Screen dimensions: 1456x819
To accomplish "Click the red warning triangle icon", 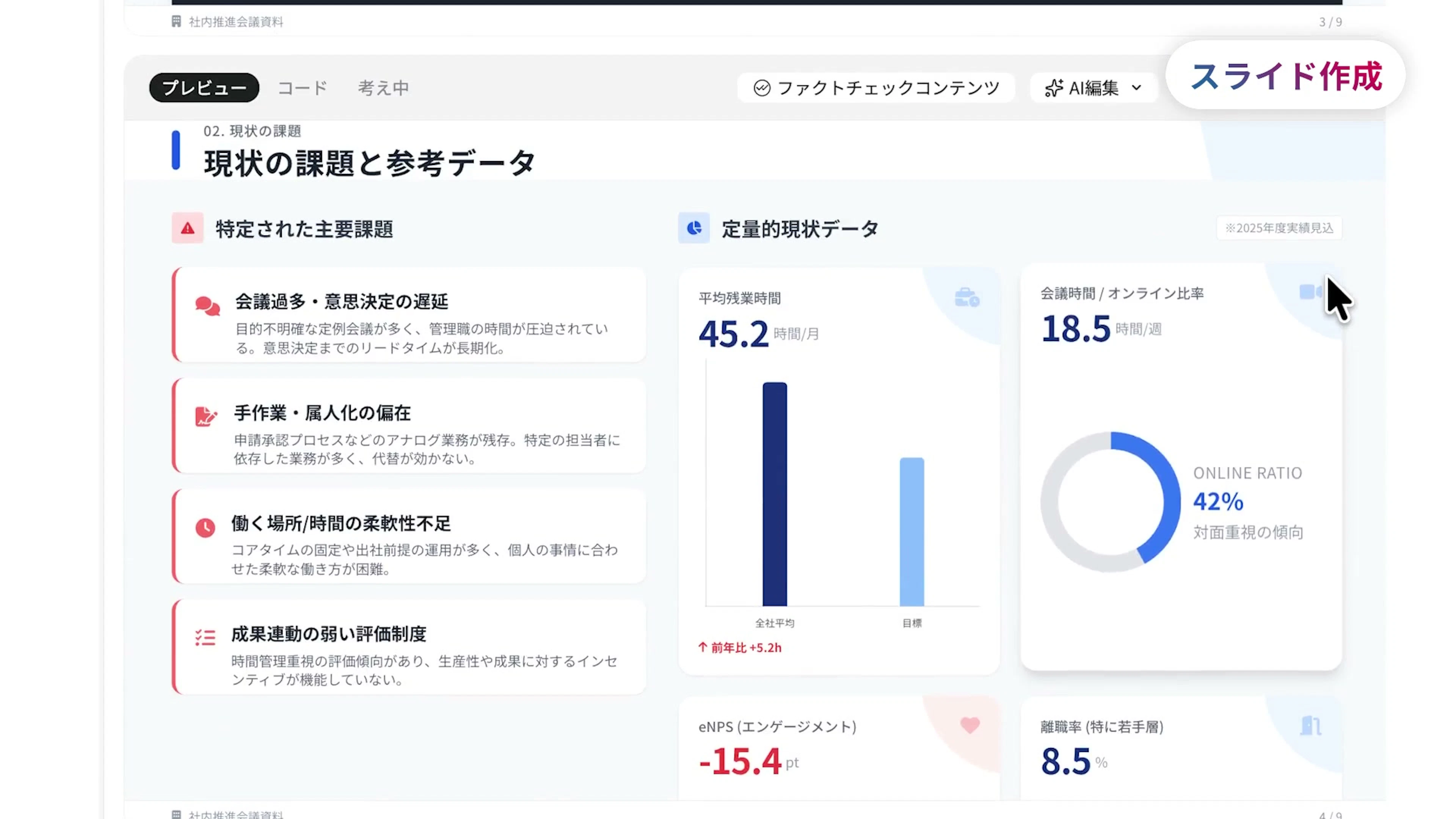I will pyautogui.click(x=187, y=228).
